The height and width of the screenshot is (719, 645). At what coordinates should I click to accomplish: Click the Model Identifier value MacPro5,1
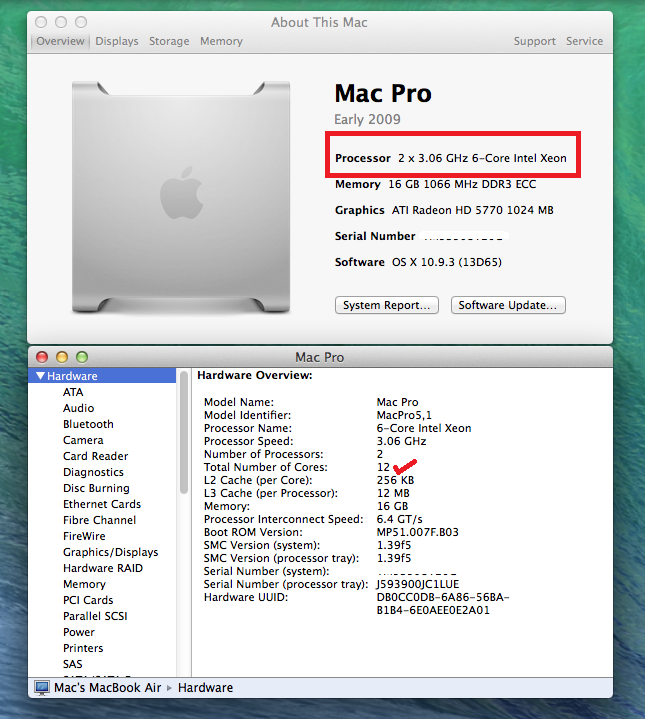tap(404, 415)
